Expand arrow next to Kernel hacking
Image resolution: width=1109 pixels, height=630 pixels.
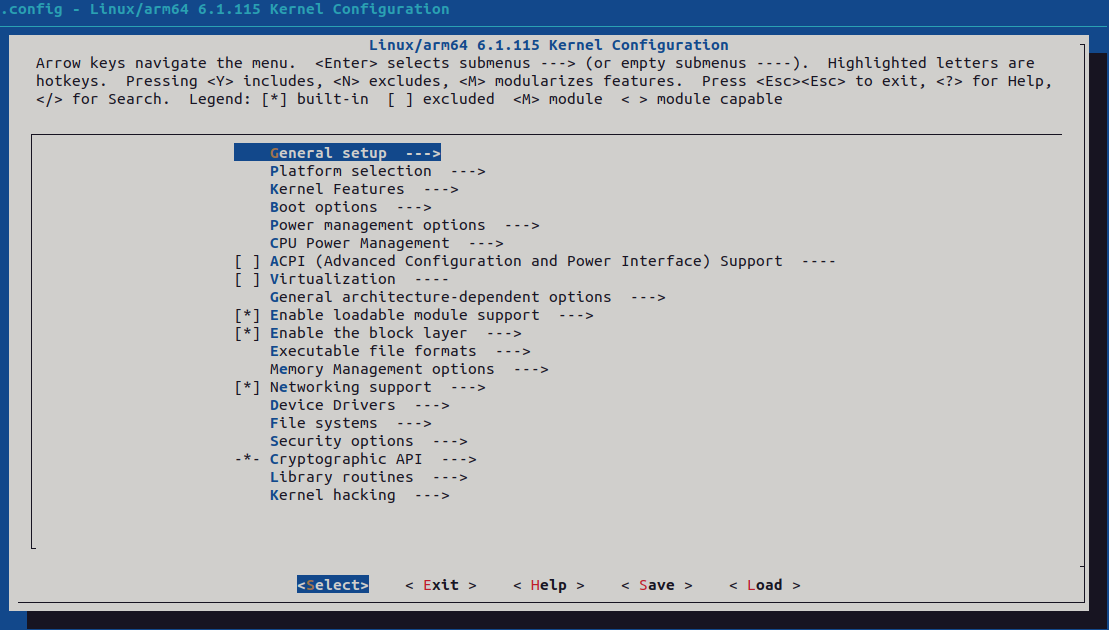point(432,496)
